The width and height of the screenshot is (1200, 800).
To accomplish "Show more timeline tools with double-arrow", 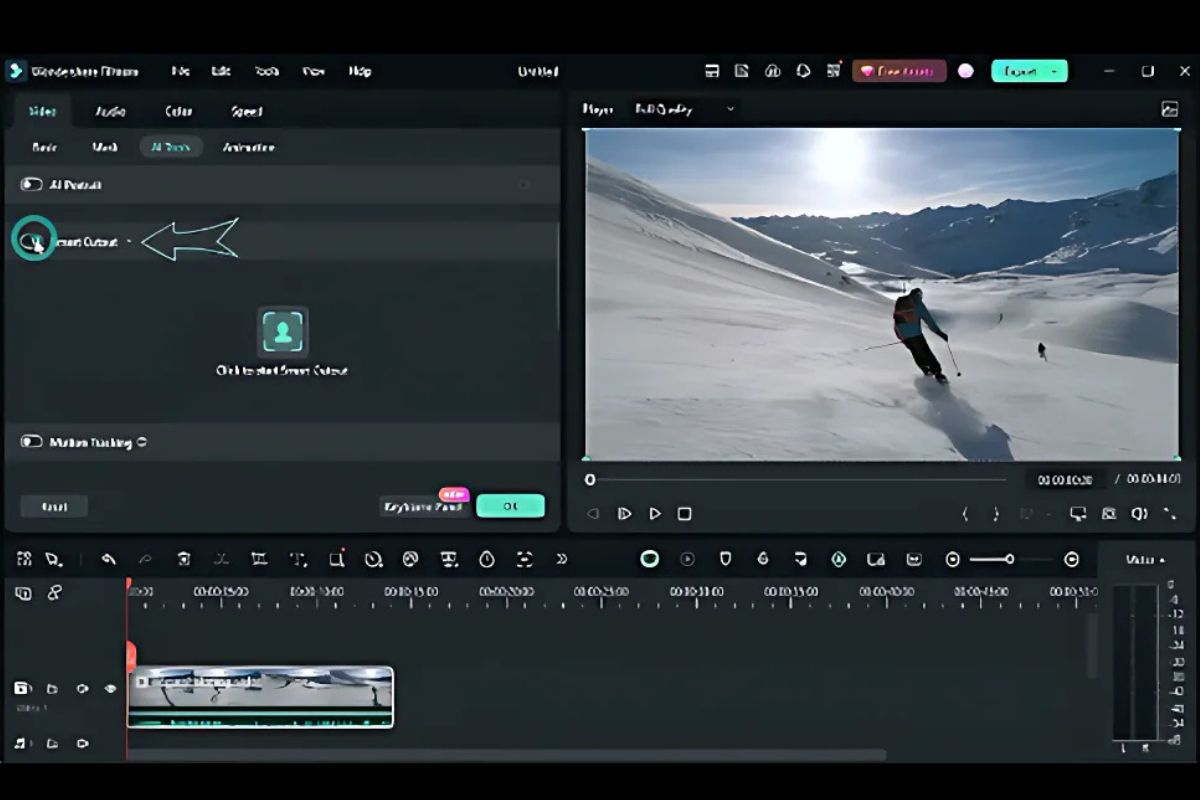I will [562, 559].
